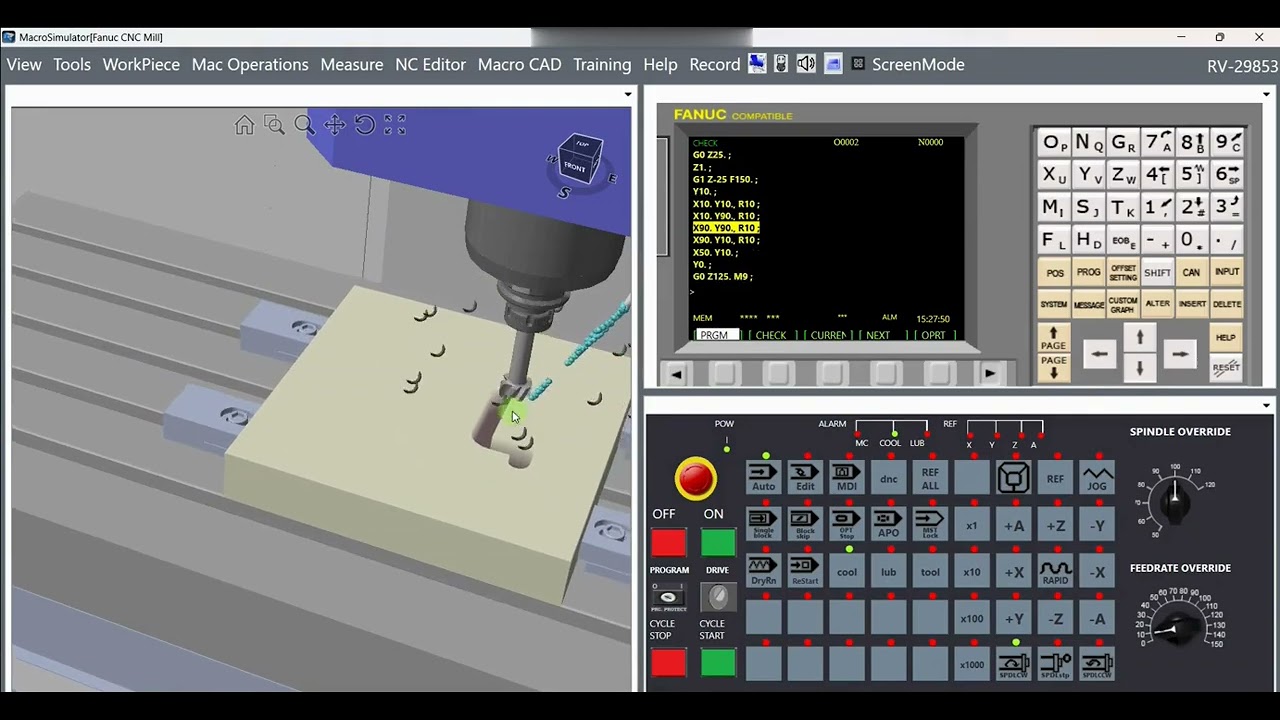Viewport: 1280px width, 720px height.
Task: Click the right arrow cursor key on keypad
Action: click(1180, 353)
